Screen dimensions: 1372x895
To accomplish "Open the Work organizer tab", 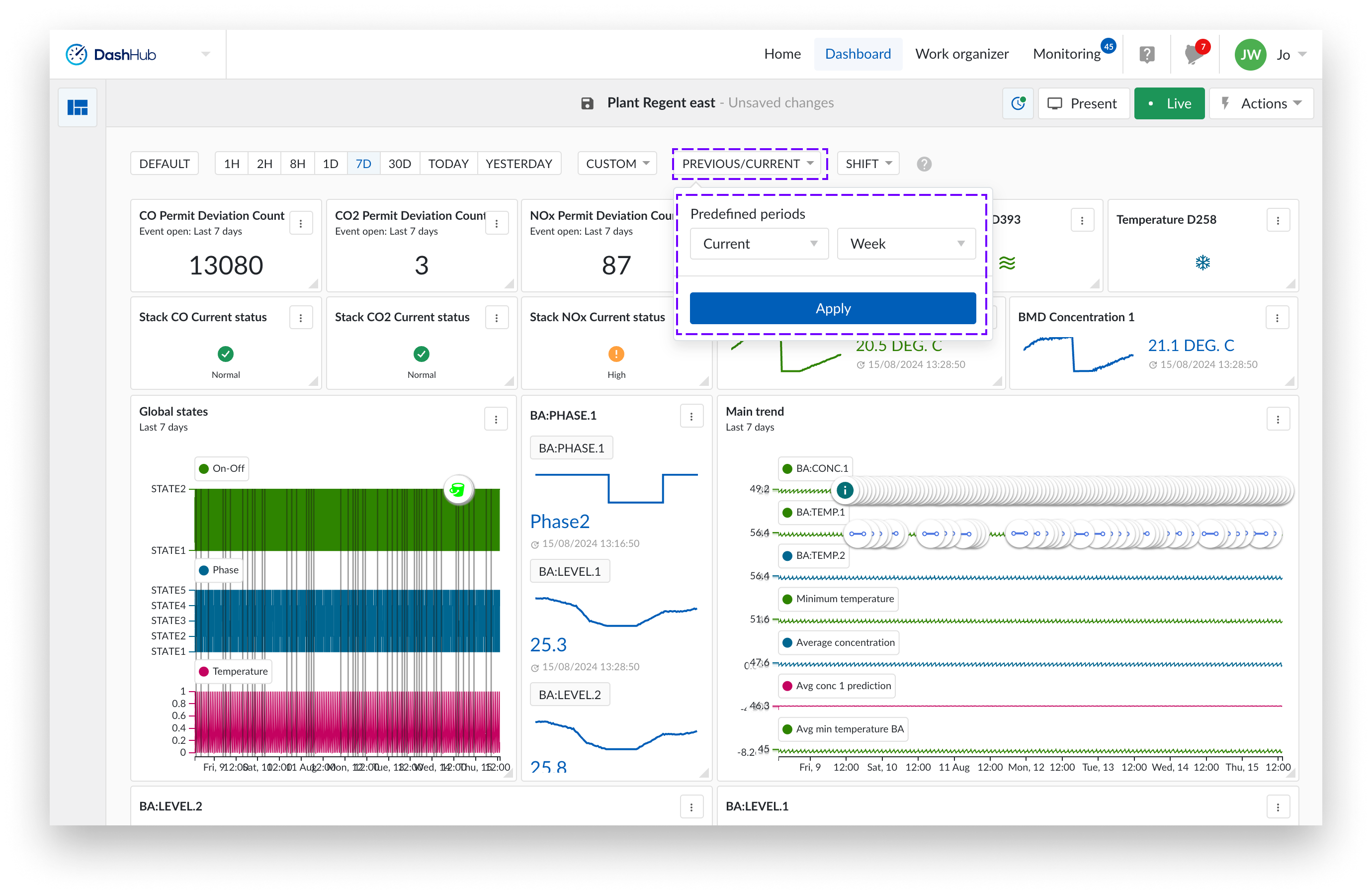I will [961, 55].
